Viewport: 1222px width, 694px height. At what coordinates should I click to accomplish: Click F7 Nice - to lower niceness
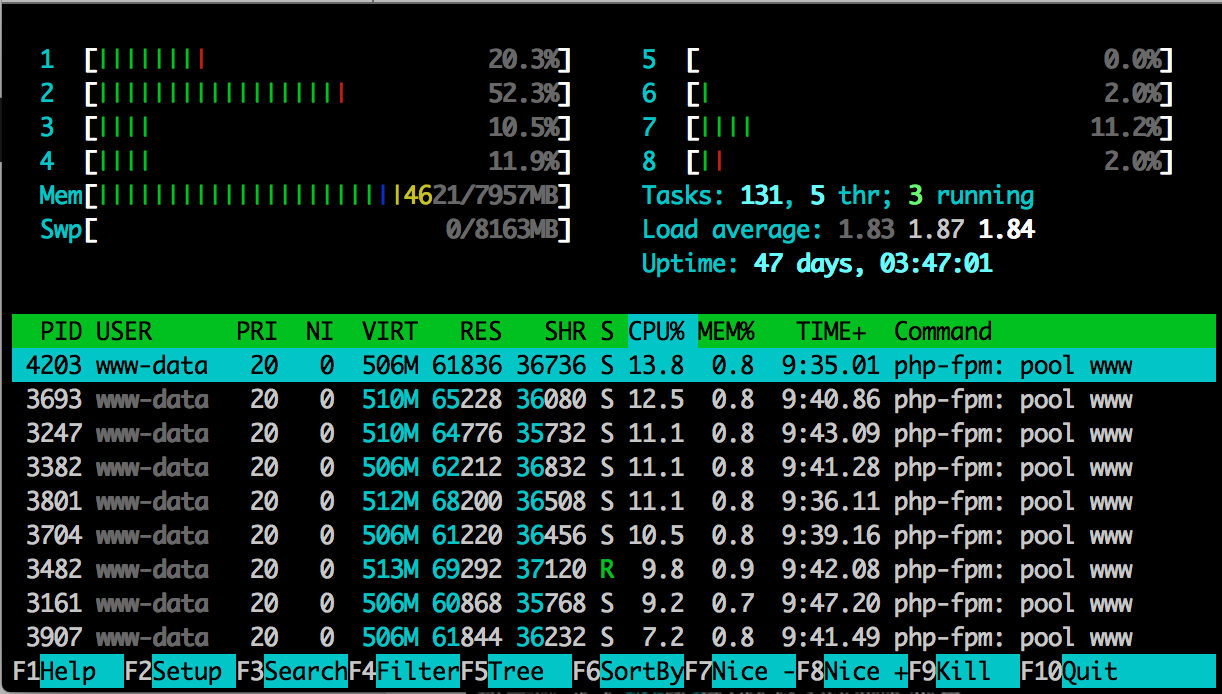740,671
